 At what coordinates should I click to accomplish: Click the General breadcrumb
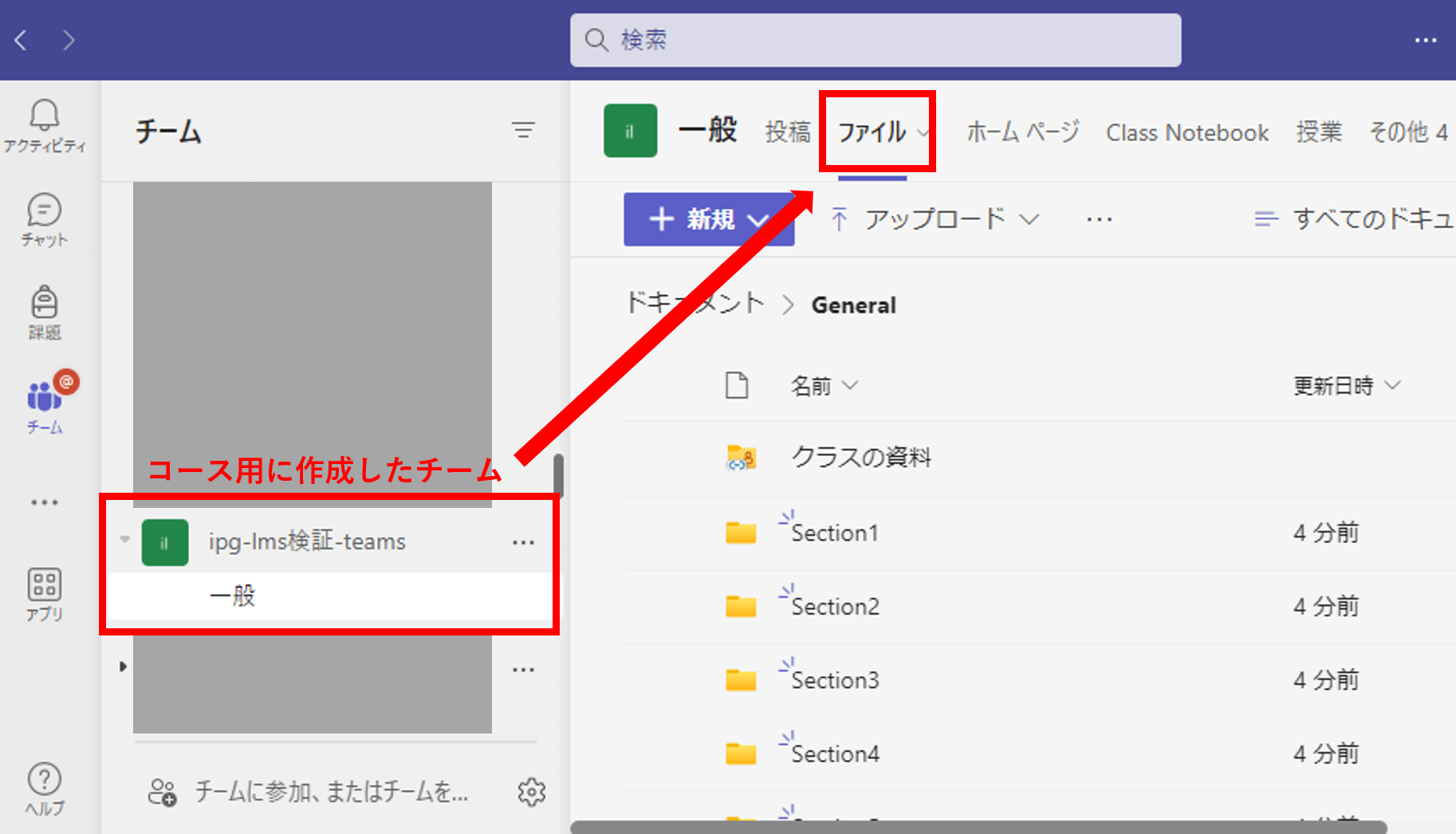point(854,305)
